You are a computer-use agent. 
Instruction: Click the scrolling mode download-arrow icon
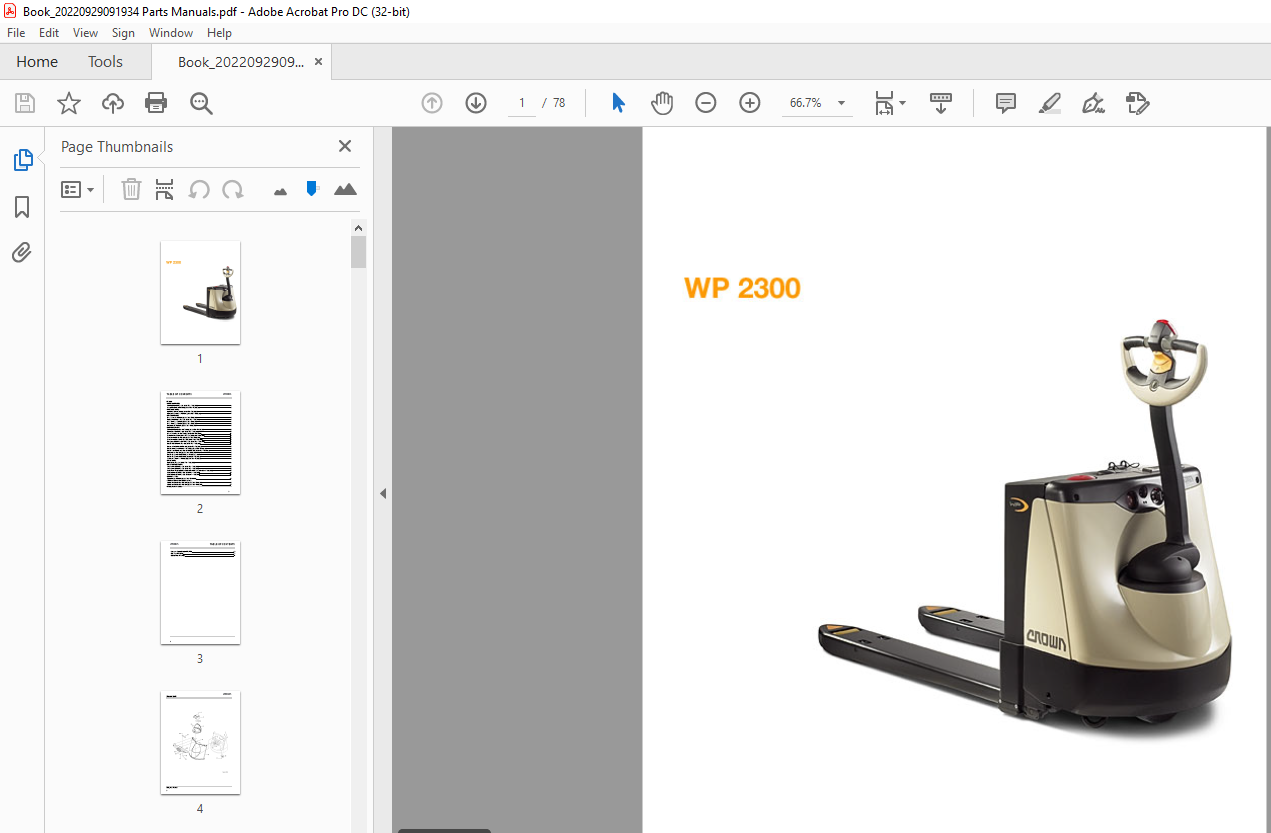[941, 103]
